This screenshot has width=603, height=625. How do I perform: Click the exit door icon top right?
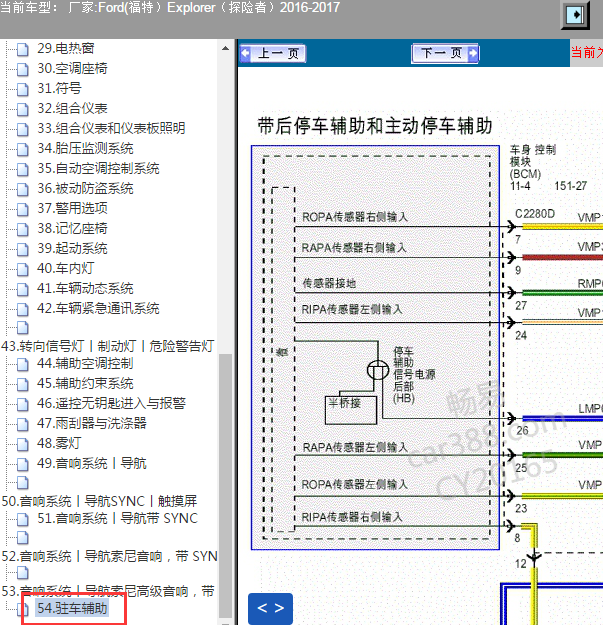pos(575,15)
